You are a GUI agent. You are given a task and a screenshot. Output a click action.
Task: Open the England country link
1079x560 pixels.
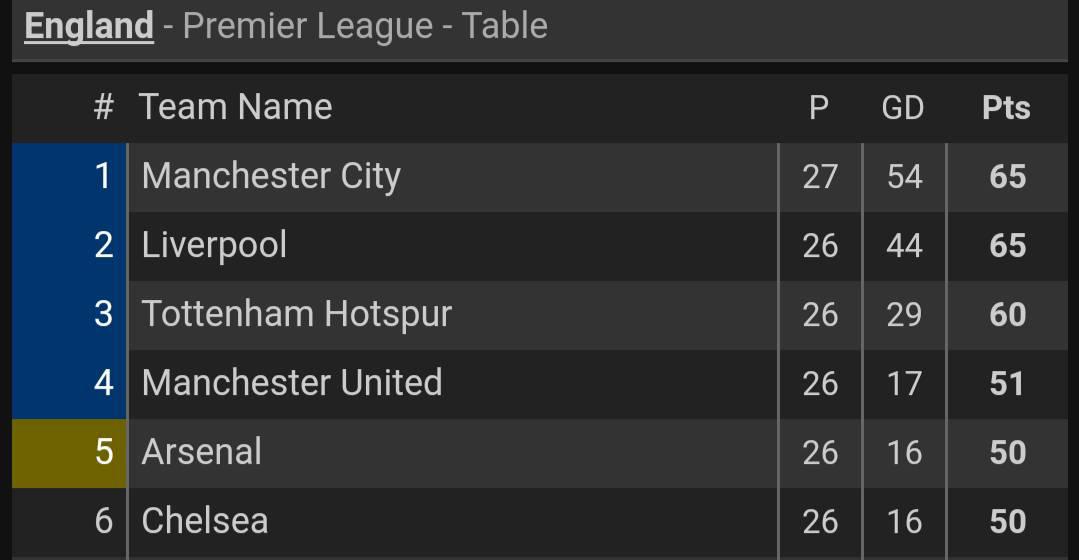88,26
